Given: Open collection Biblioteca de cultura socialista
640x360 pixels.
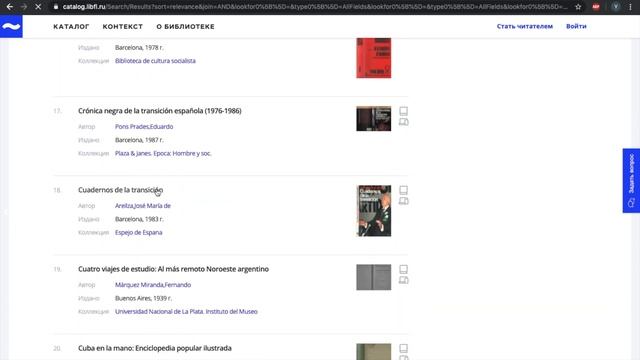Looking at the screenshot, I should (x=155, y=61).
